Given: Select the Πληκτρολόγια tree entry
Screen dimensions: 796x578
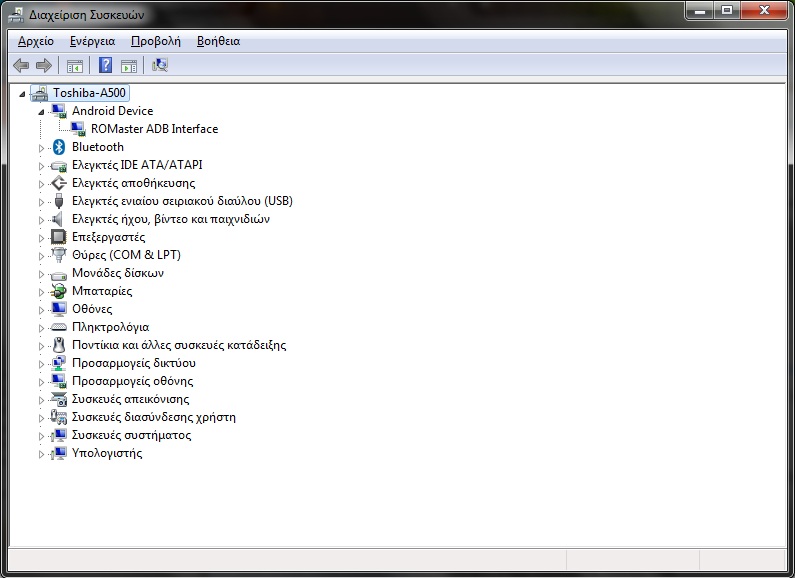Looking at the screenshot, I should [110, 327].
